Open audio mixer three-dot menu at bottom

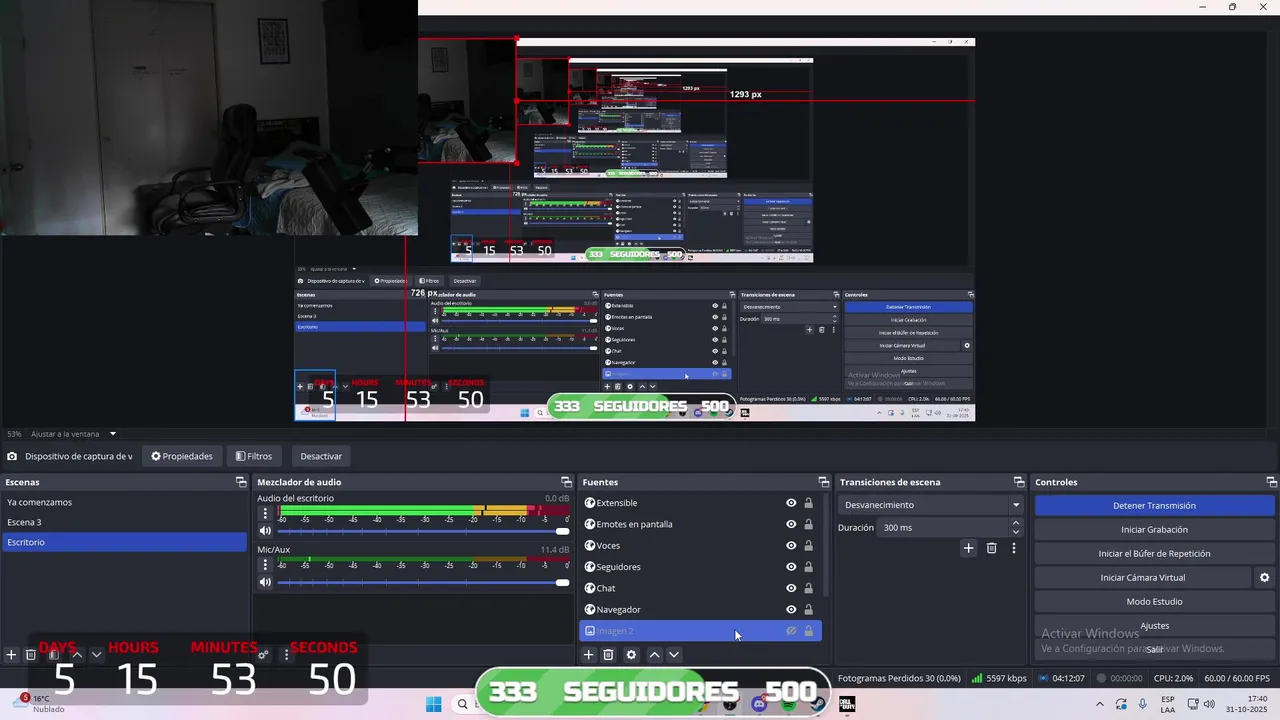point(286,655)
